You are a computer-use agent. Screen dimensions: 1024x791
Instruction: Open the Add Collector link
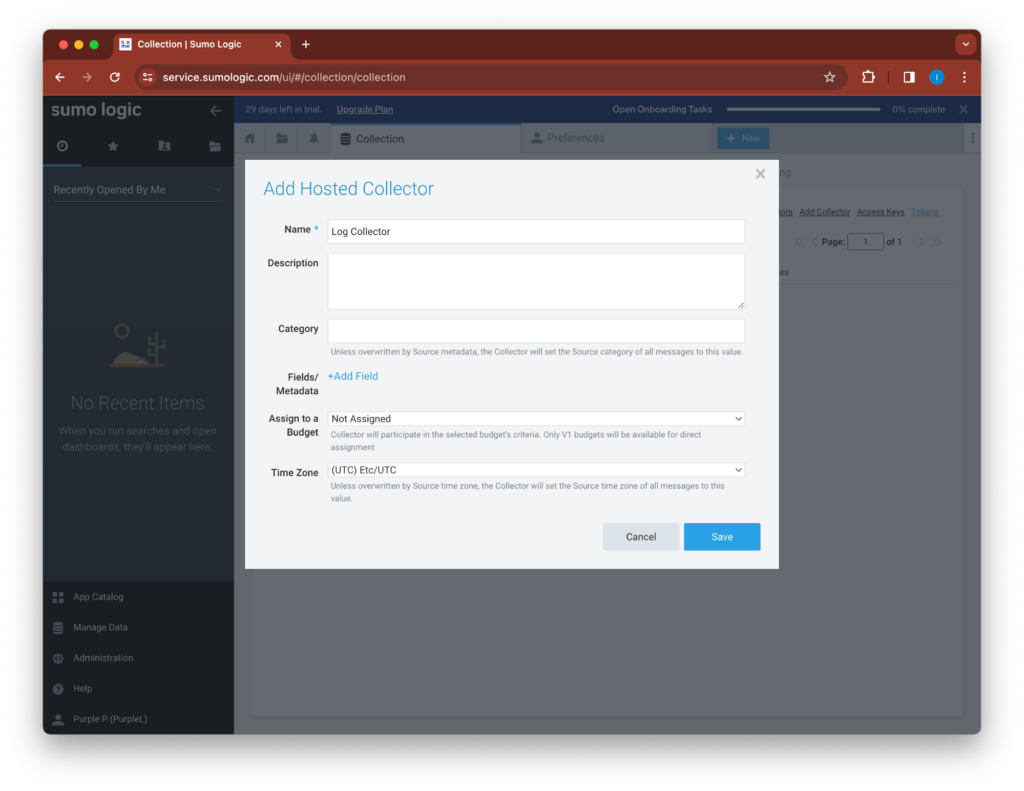pos(824,212)
